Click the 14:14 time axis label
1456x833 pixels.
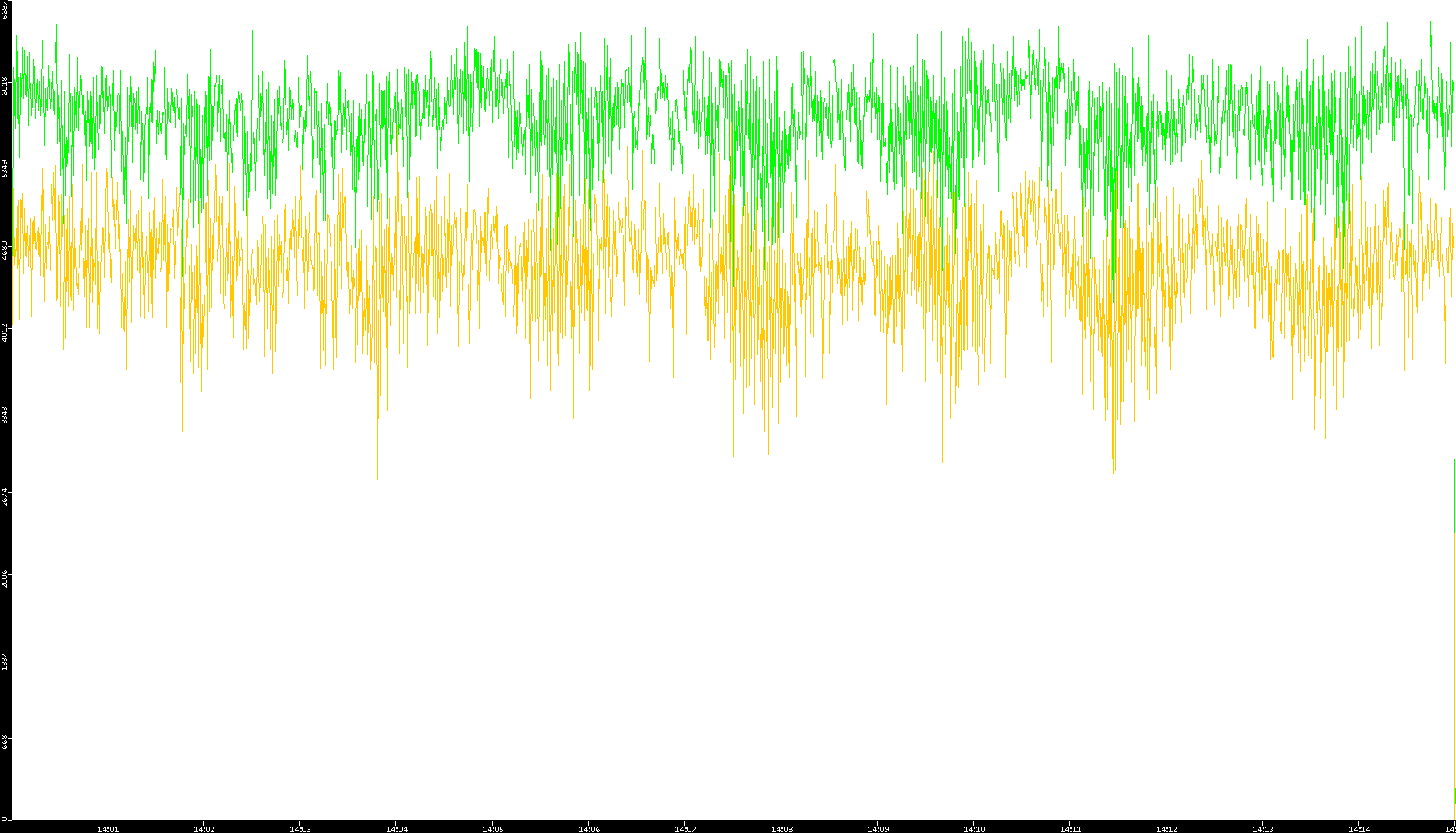1359,829
